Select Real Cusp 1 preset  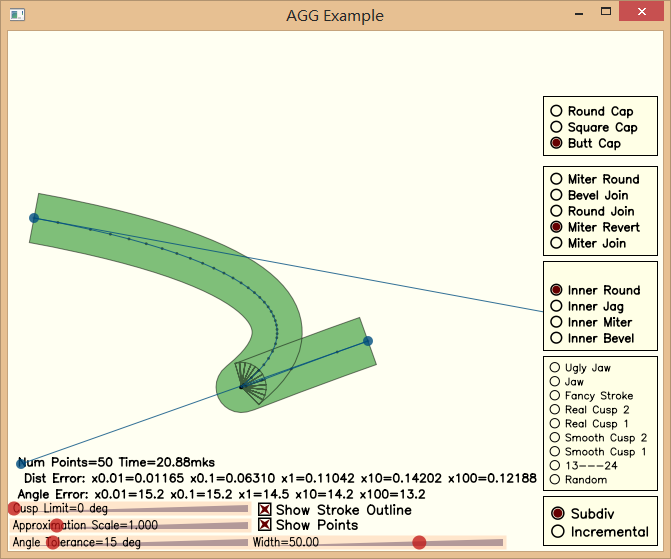[589, 424]
